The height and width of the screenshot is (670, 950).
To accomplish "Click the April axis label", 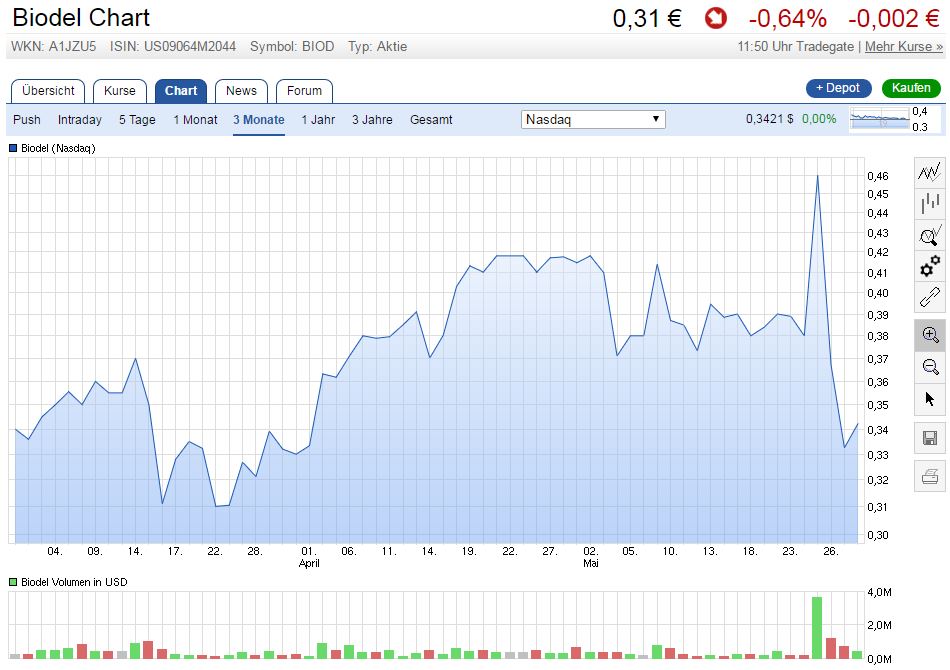I will [x=309, y=563].
